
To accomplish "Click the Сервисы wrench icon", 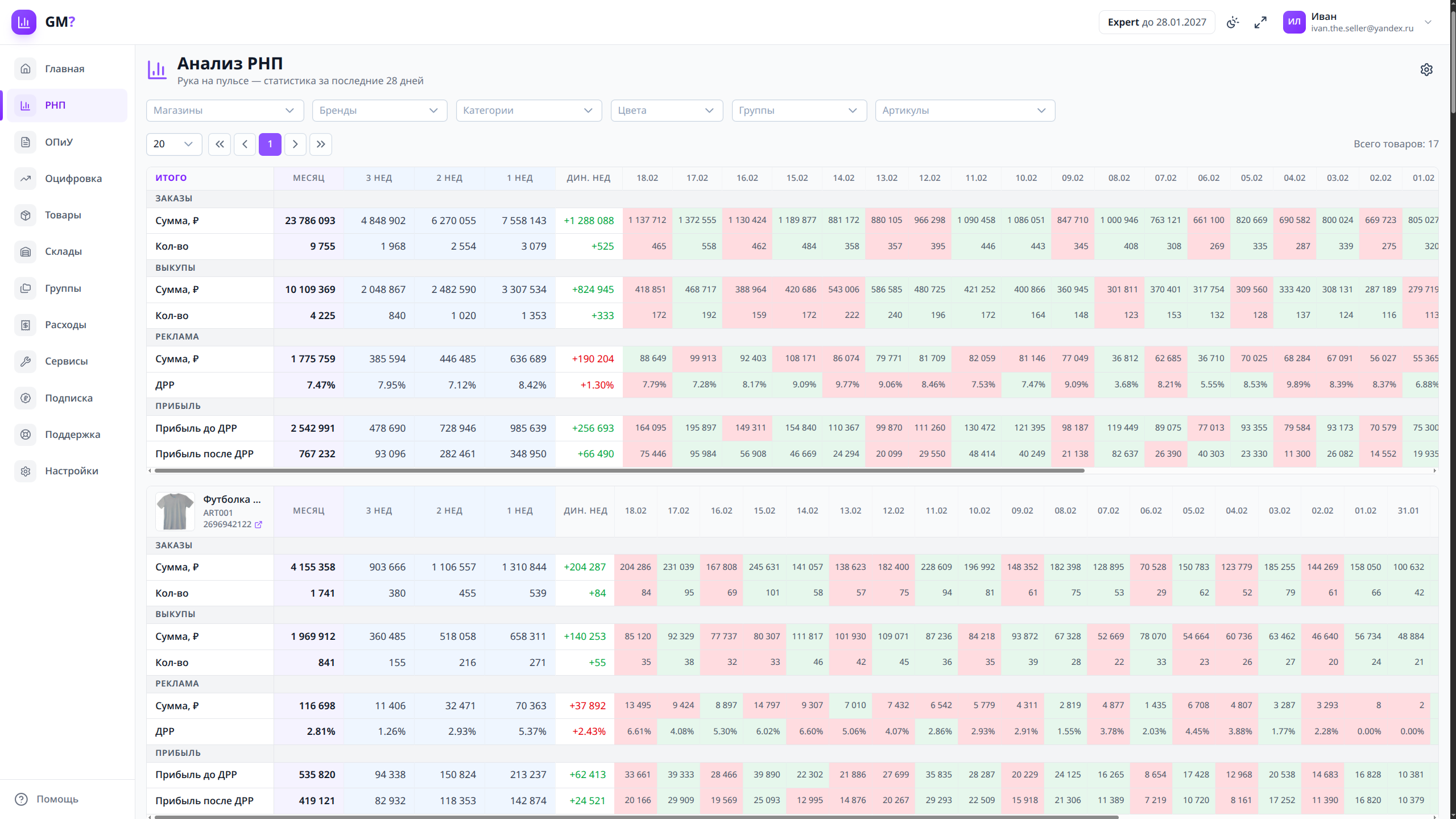I will [26, 361].
